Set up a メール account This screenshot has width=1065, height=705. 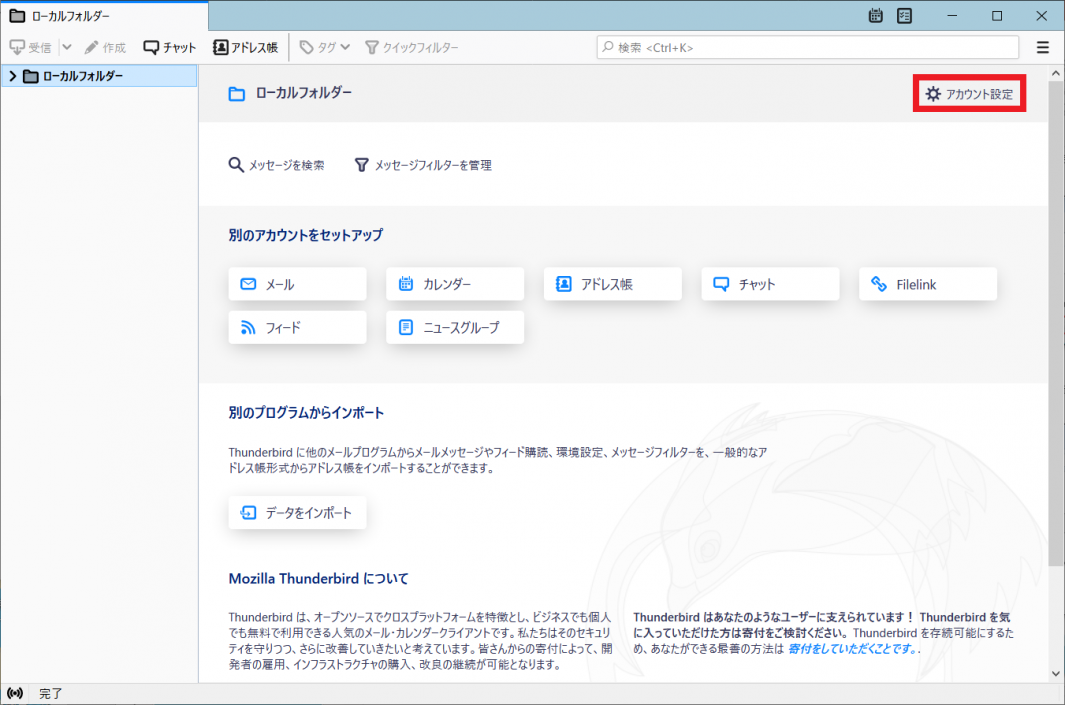point(297,284)
